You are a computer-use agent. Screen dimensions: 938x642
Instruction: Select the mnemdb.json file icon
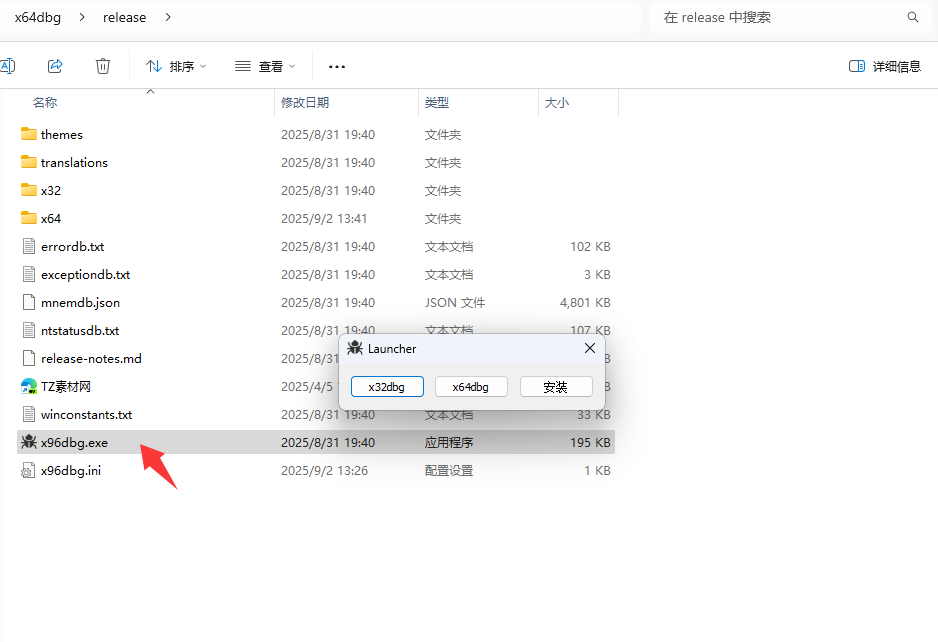(x=29, y=303)
